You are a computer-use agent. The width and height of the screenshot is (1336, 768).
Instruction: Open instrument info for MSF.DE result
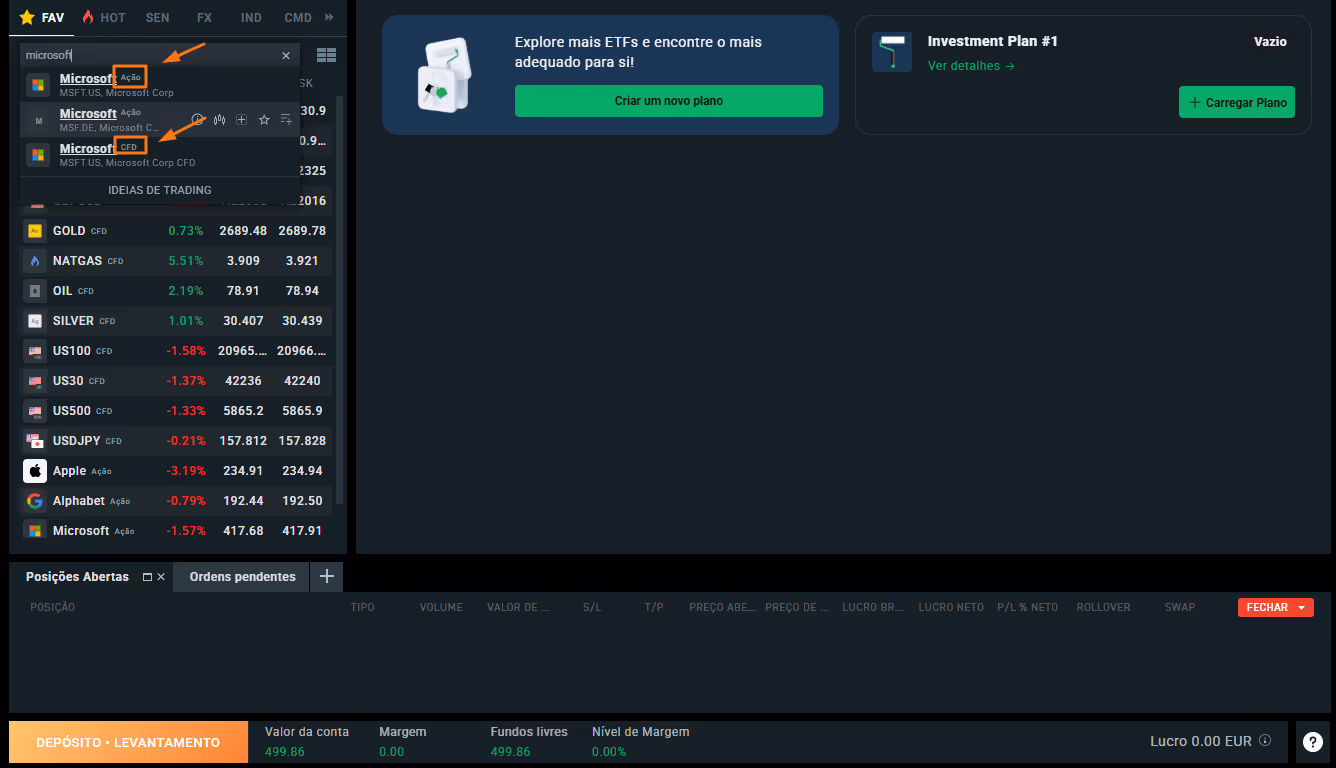(198, 120)
